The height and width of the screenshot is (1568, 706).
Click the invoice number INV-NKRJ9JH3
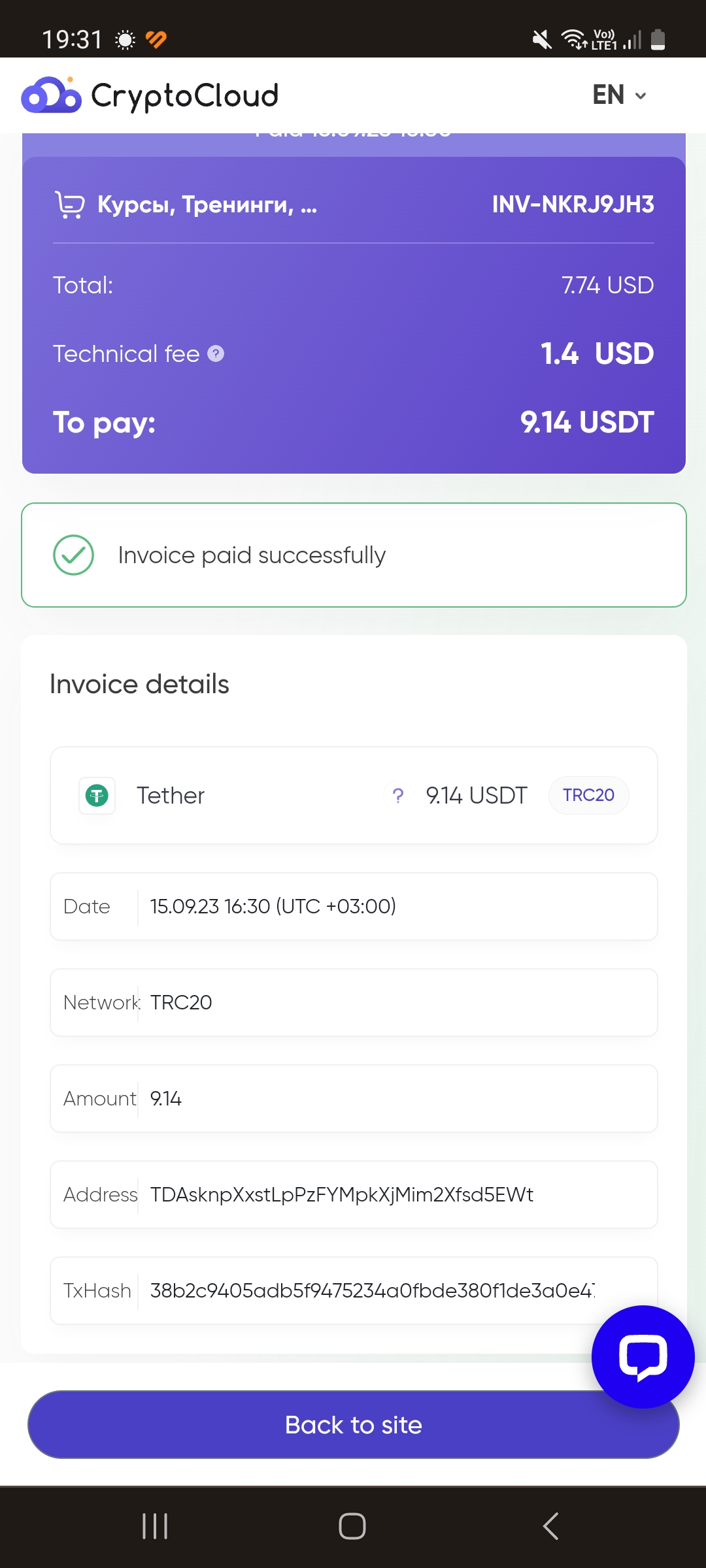click(x=573, y=204)
